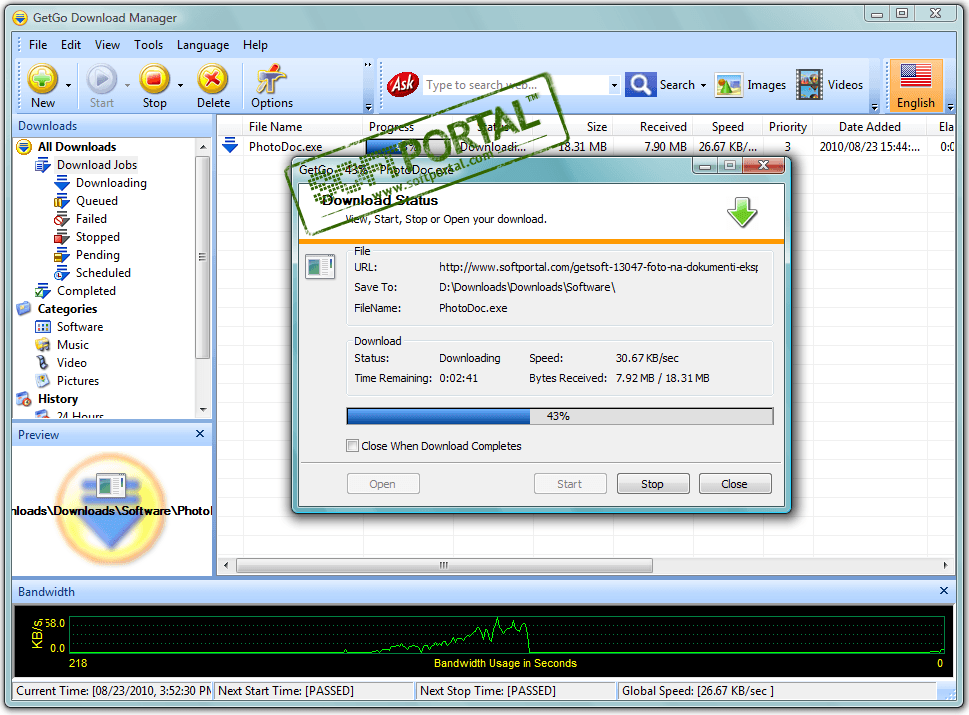Click the Stop toolbar icon
This screenshot has height=715, width=969.
coord(154,79)
